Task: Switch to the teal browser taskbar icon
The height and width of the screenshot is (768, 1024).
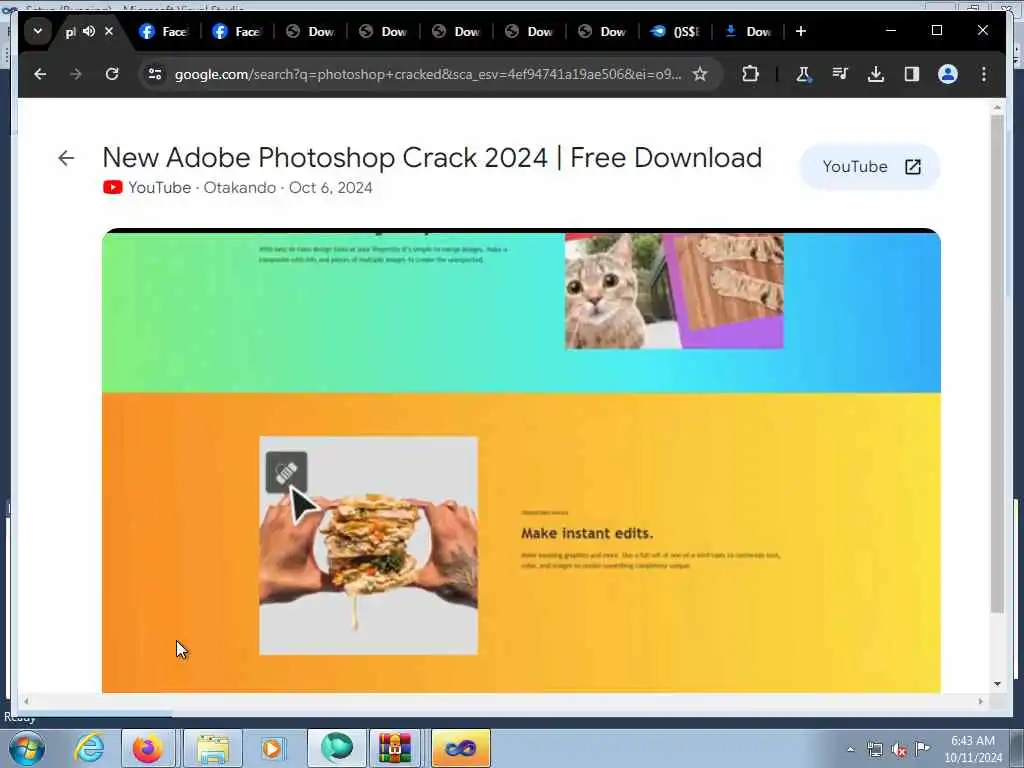Action: coord(337,748)
